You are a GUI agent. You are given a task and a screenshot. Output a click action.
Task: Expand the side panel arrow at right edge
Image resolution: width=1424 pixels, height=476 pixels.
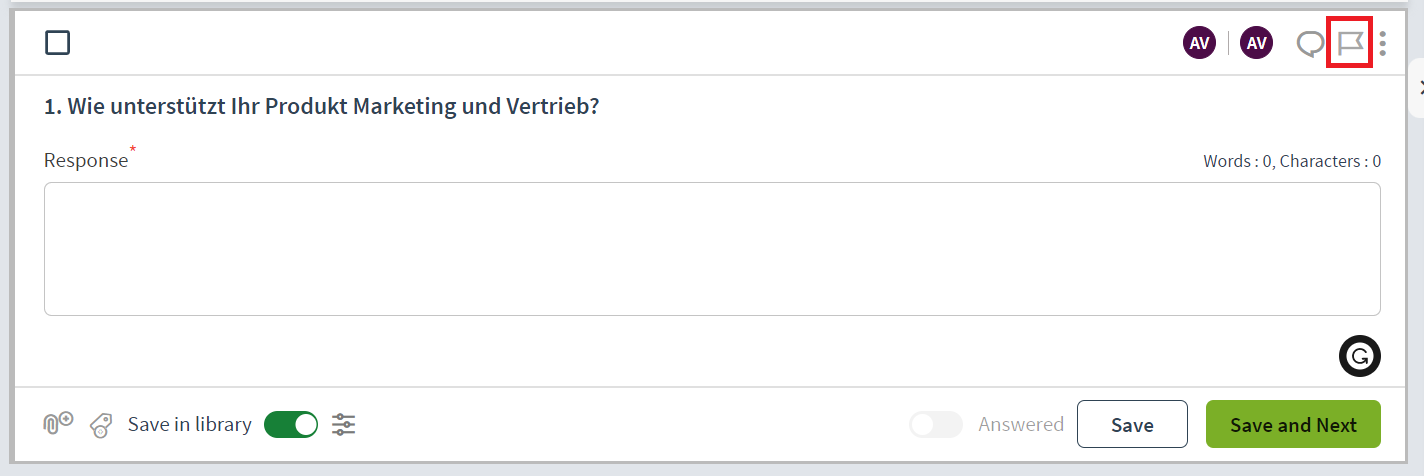1418,88
